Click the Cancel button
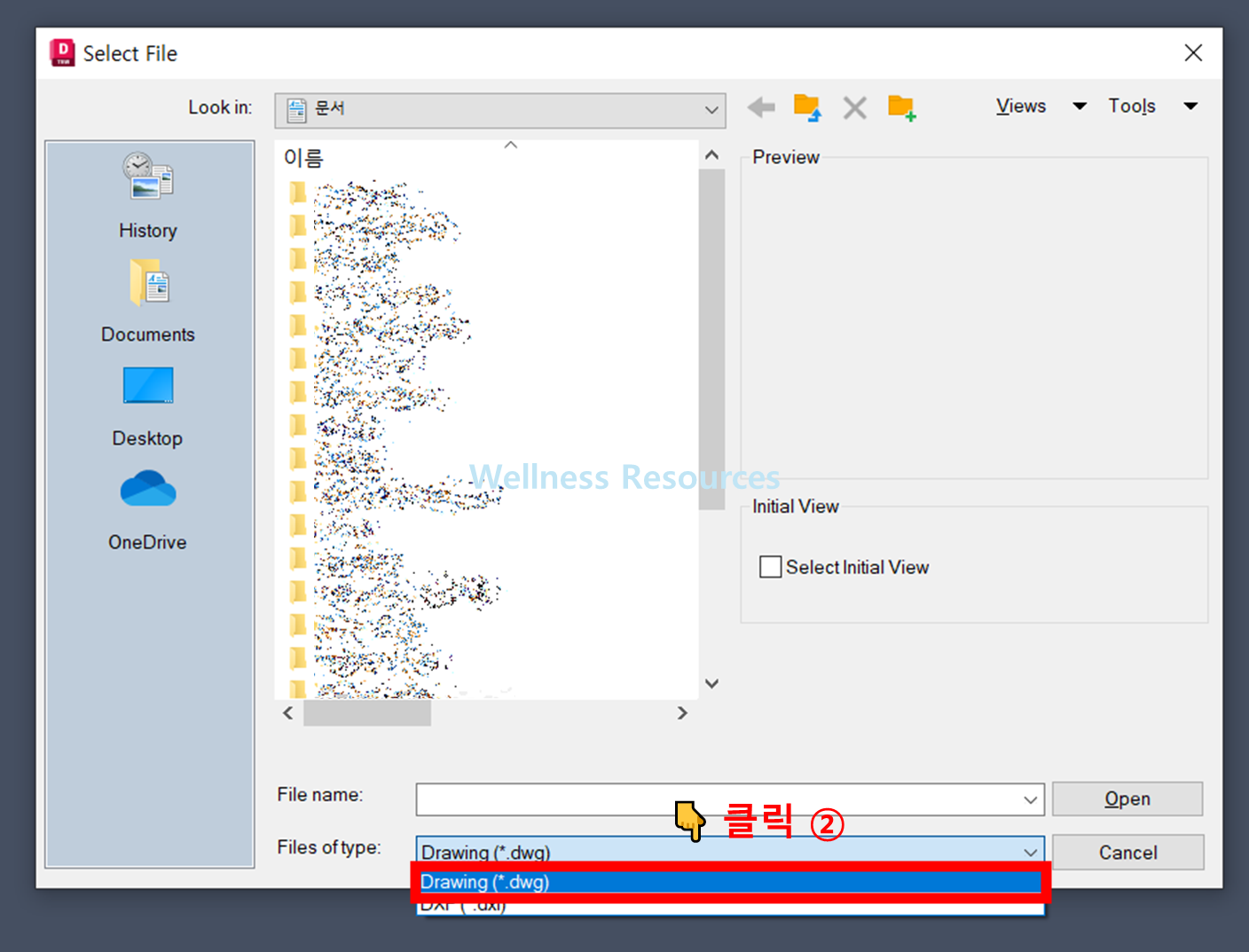Image resolution: width=1249 pixels, height=952 pixels. tap(1127, 853)
